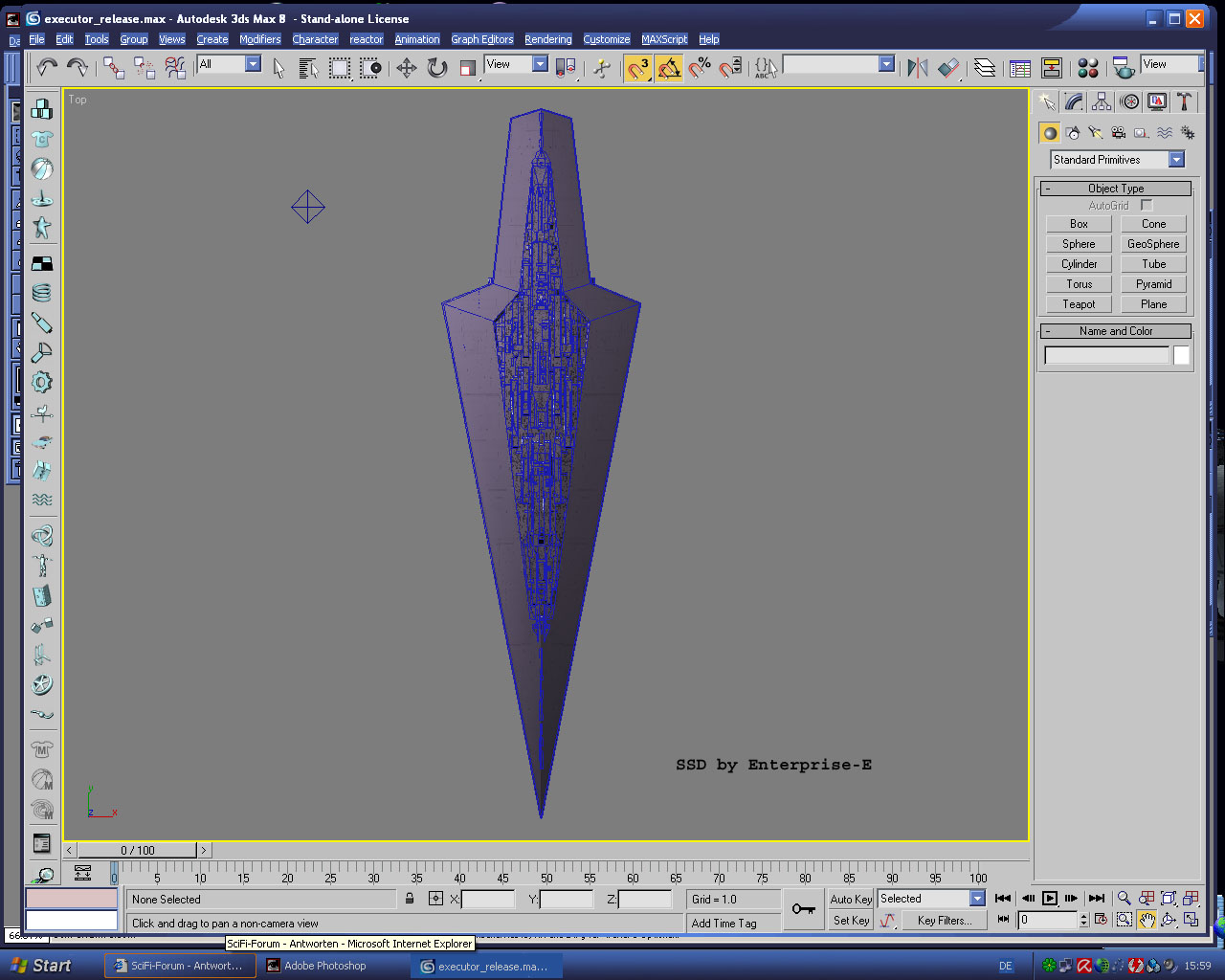Screen dimensions: 1225x980
Task: Click the Torus primitive button
Action: pos(1079,284)
